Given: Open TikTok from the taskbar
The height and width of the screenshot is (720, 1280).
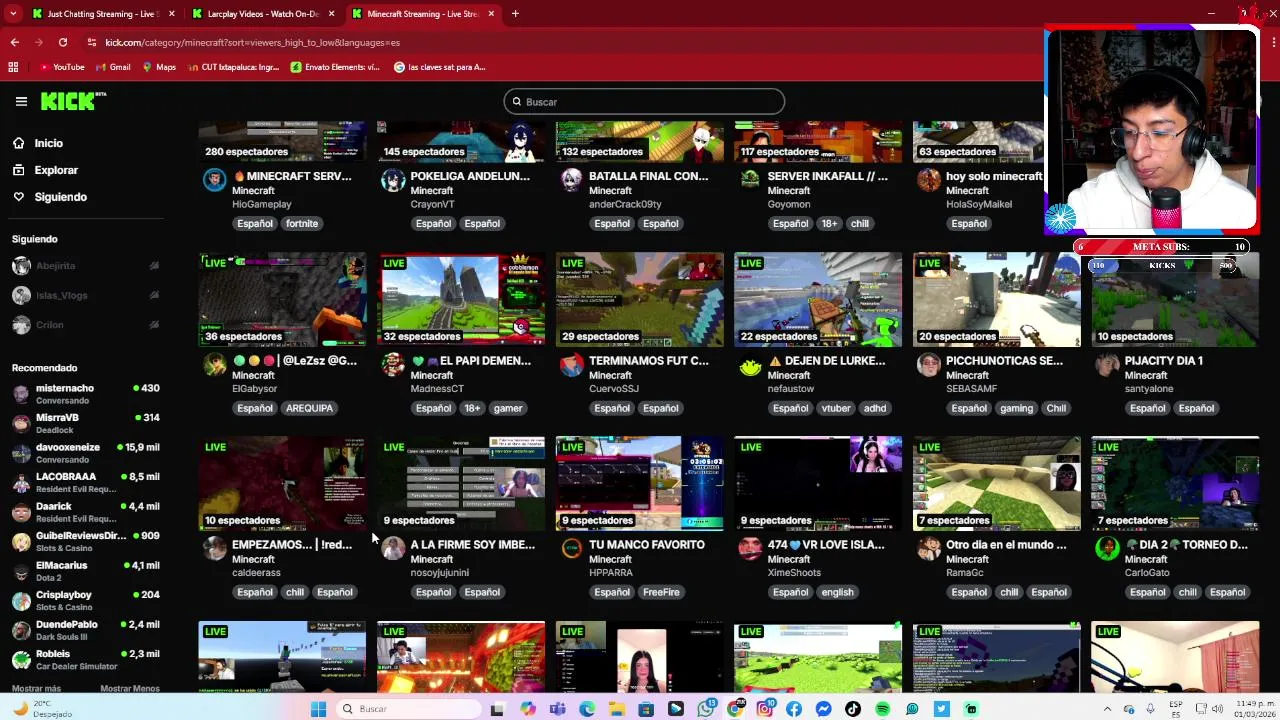Looking at the screenshot, I should coord(853,709).
